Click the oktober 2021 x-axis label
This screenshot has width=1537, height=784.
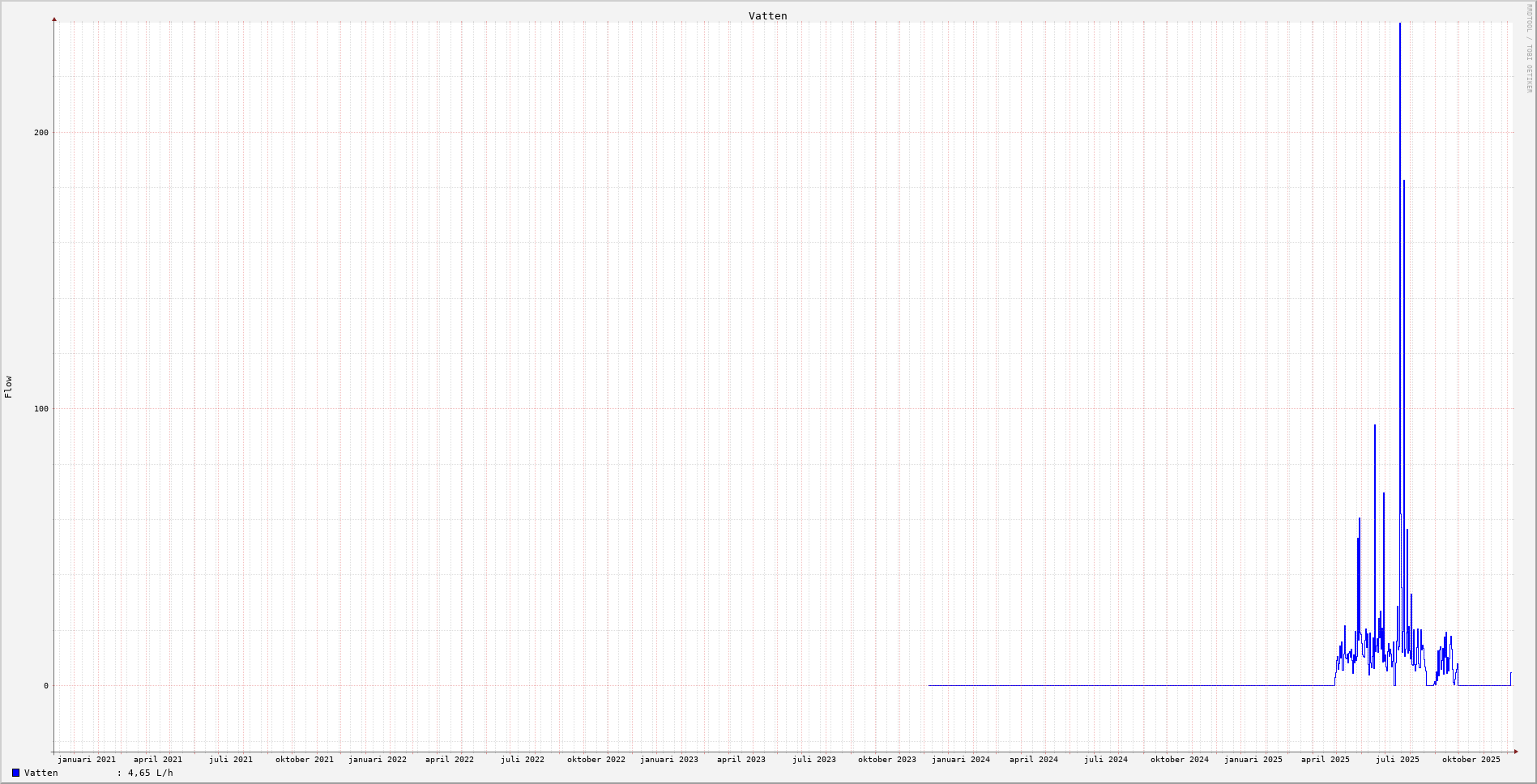coord(305,760)
